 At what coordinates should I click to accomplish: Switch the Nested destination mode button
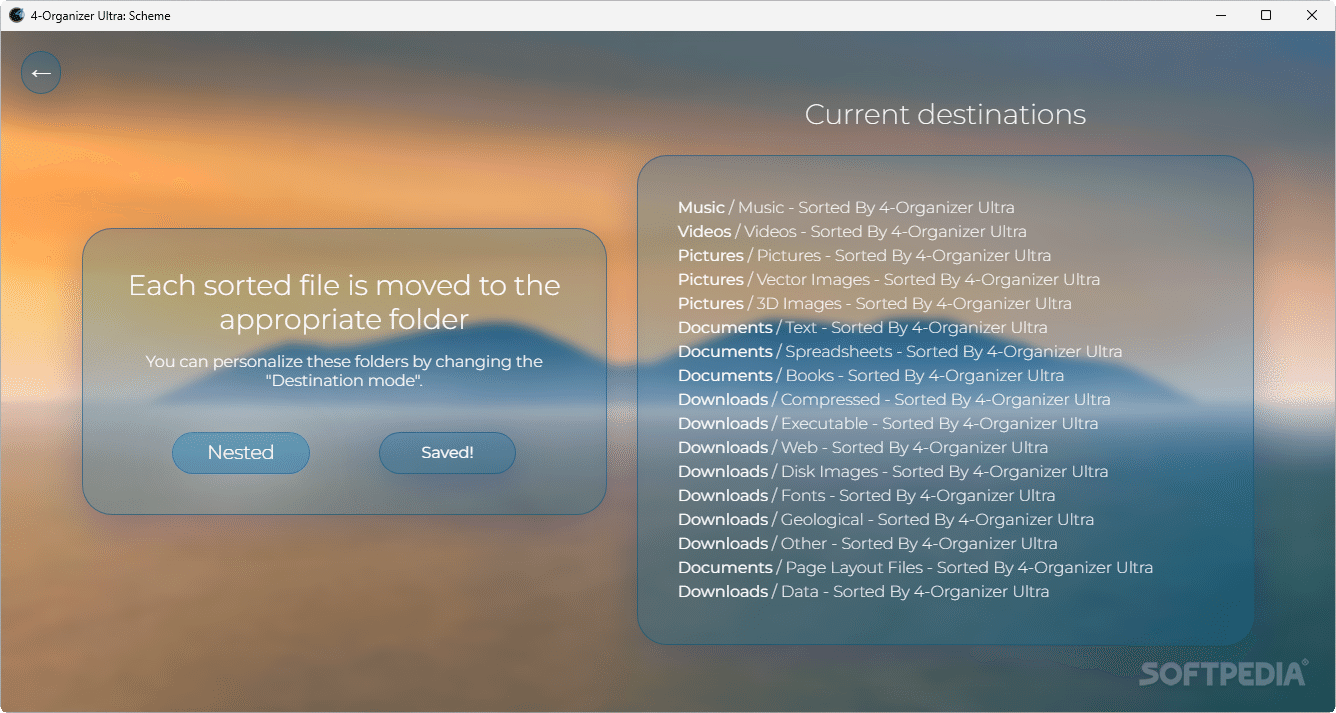pyautogui.click(x=241, y=453)
